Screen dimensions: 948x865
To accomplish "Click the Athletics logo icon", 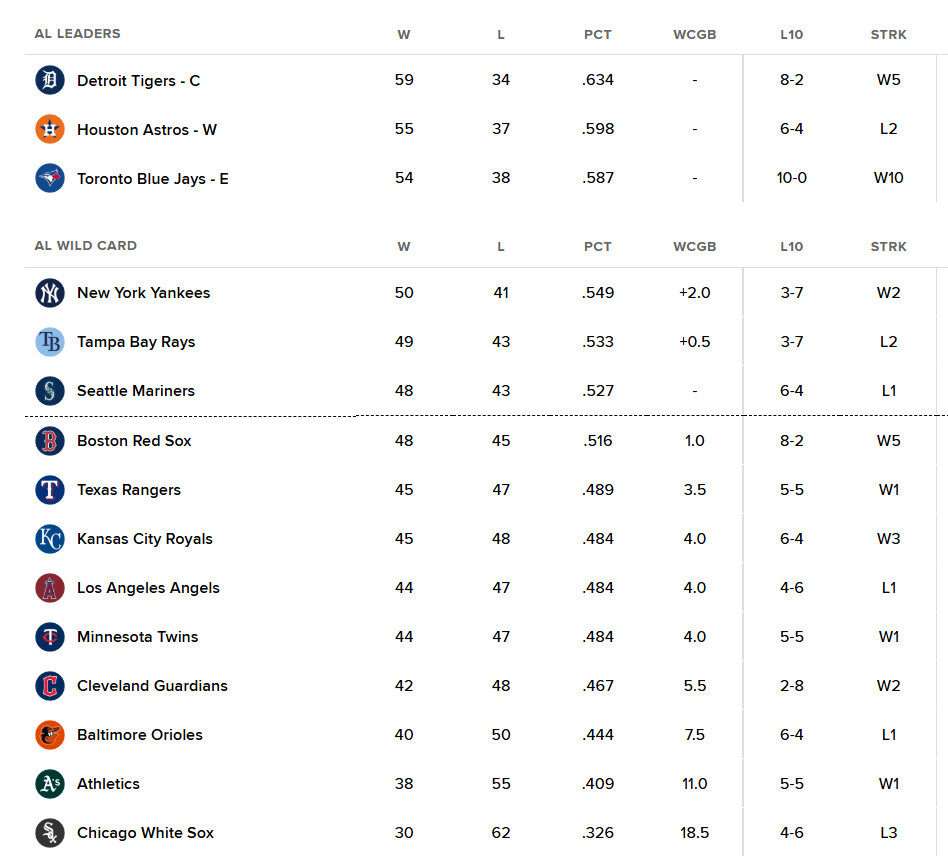I will click(x=50, y=783).
